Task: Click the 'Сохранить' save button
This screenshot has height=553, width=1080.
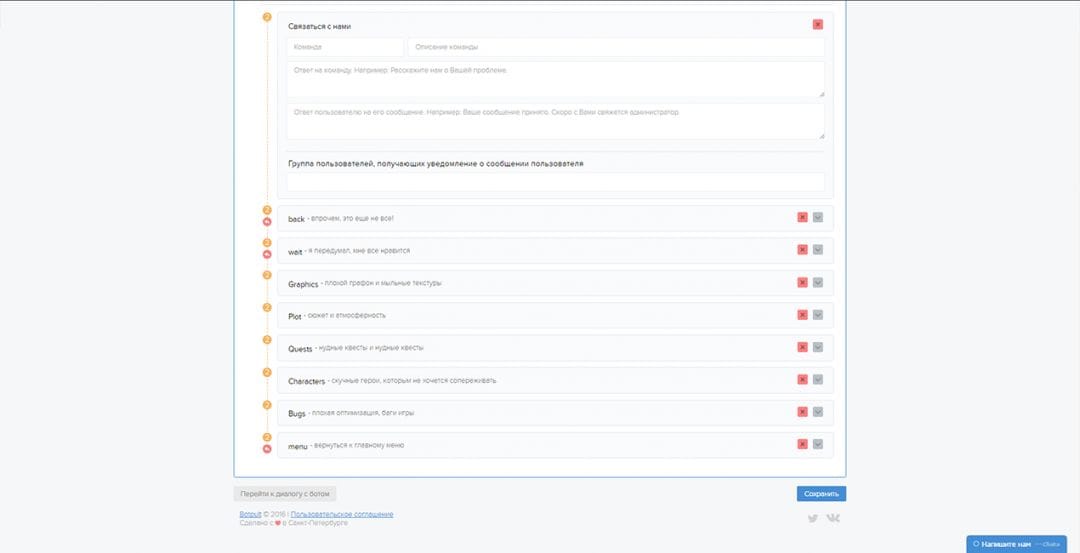Action: click(x=821, y=494)
